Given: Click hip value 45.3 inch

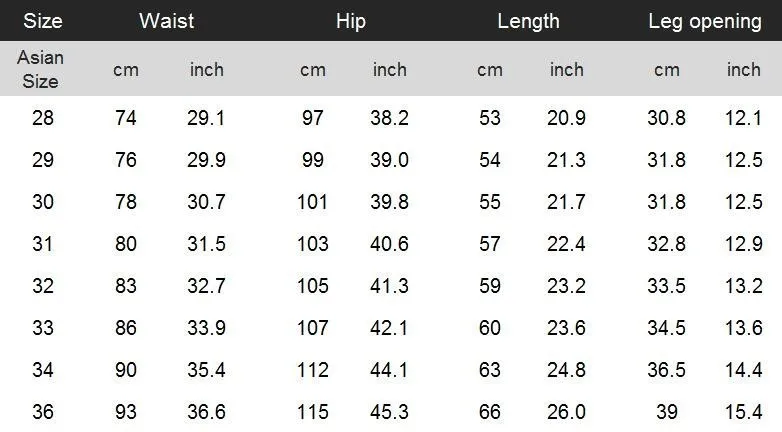Looking at the screenshot, I should (389, 412).
